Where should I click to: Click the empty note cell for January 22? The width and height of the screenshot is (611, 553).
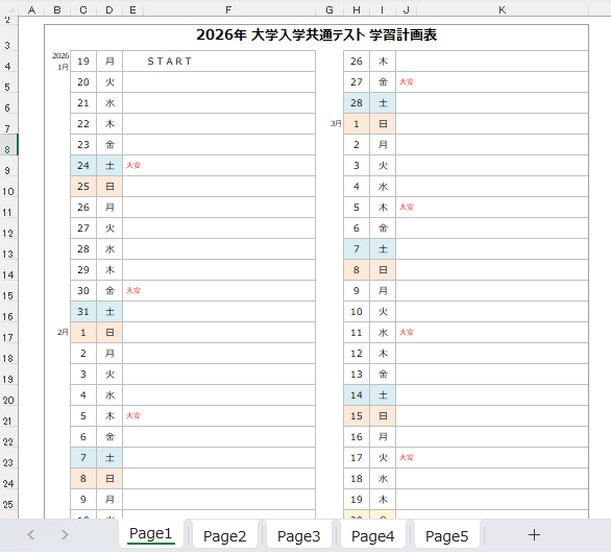point(219,124)
